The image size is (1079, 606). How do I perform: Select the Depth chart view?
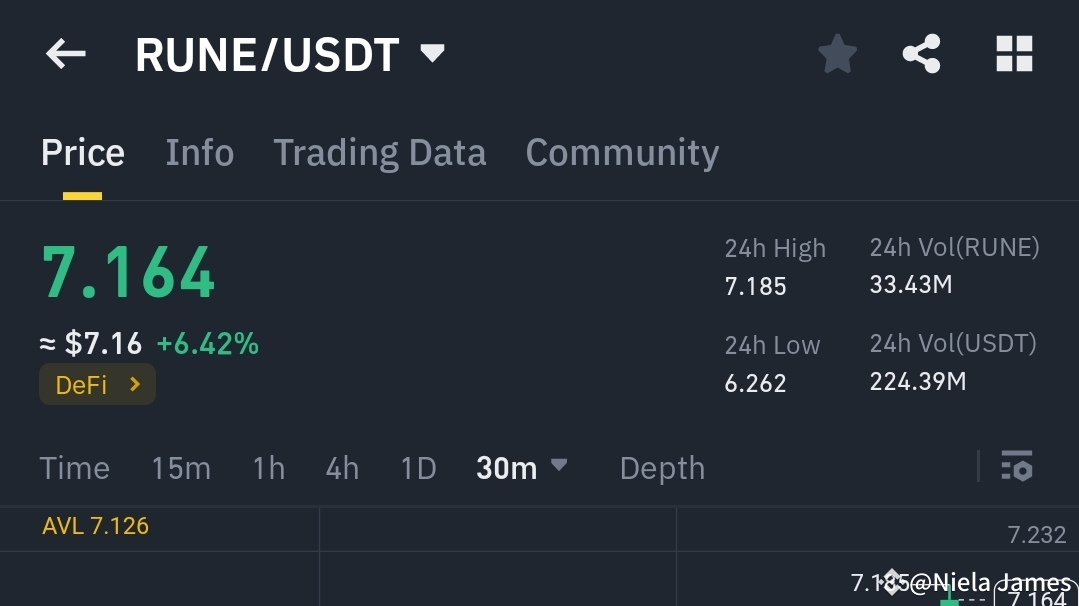[661, 467]
